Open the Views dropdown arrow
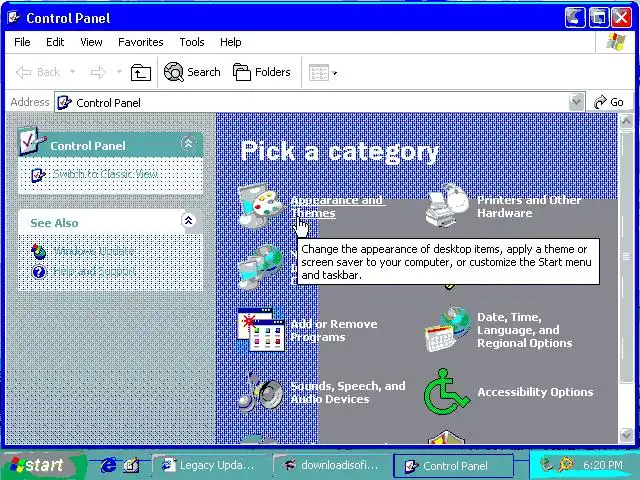Screen dimensions: 640x480 click(x=335, y=73)
